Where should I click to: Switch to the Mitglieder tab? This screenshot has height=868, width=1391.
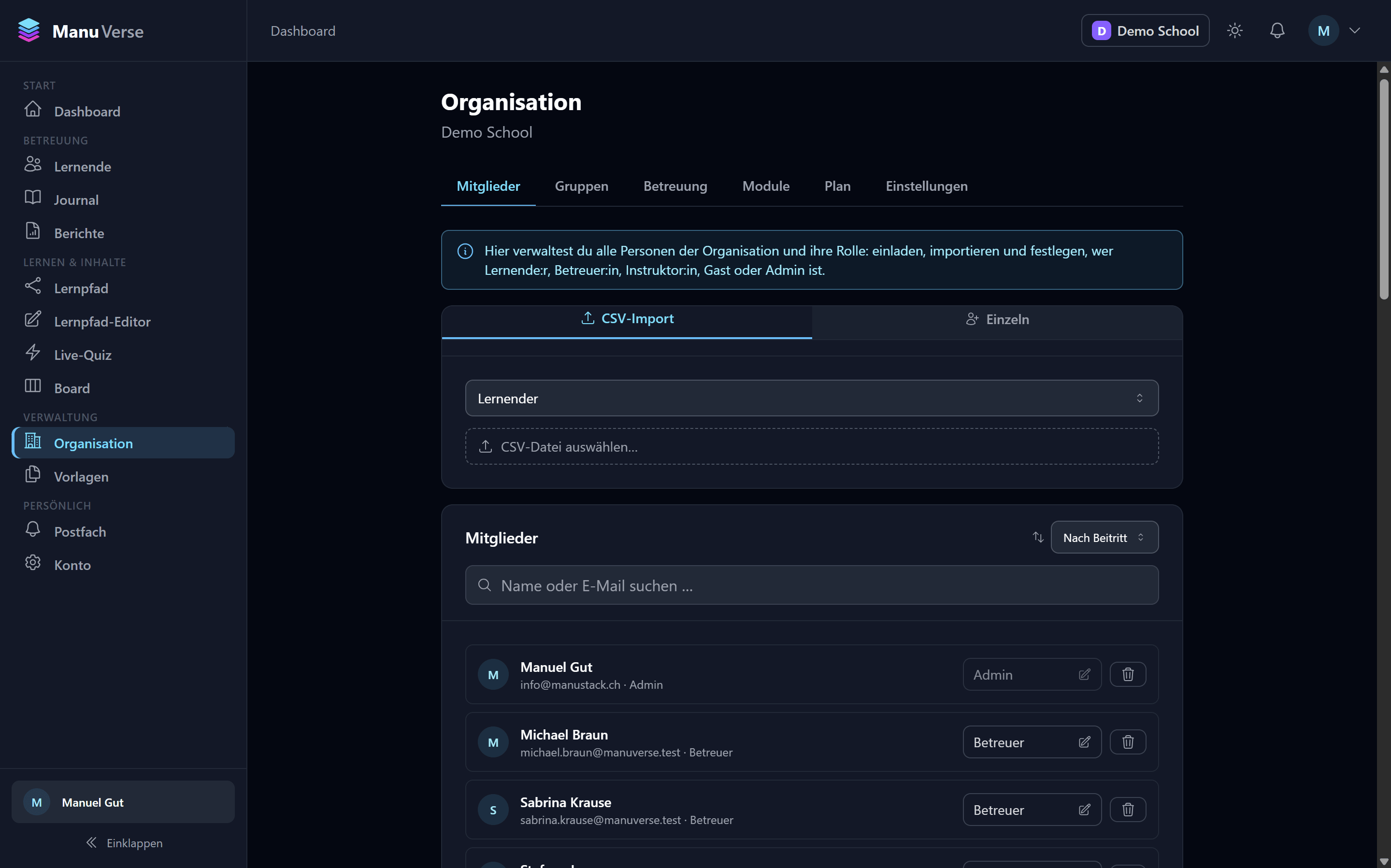pos(488,186)
